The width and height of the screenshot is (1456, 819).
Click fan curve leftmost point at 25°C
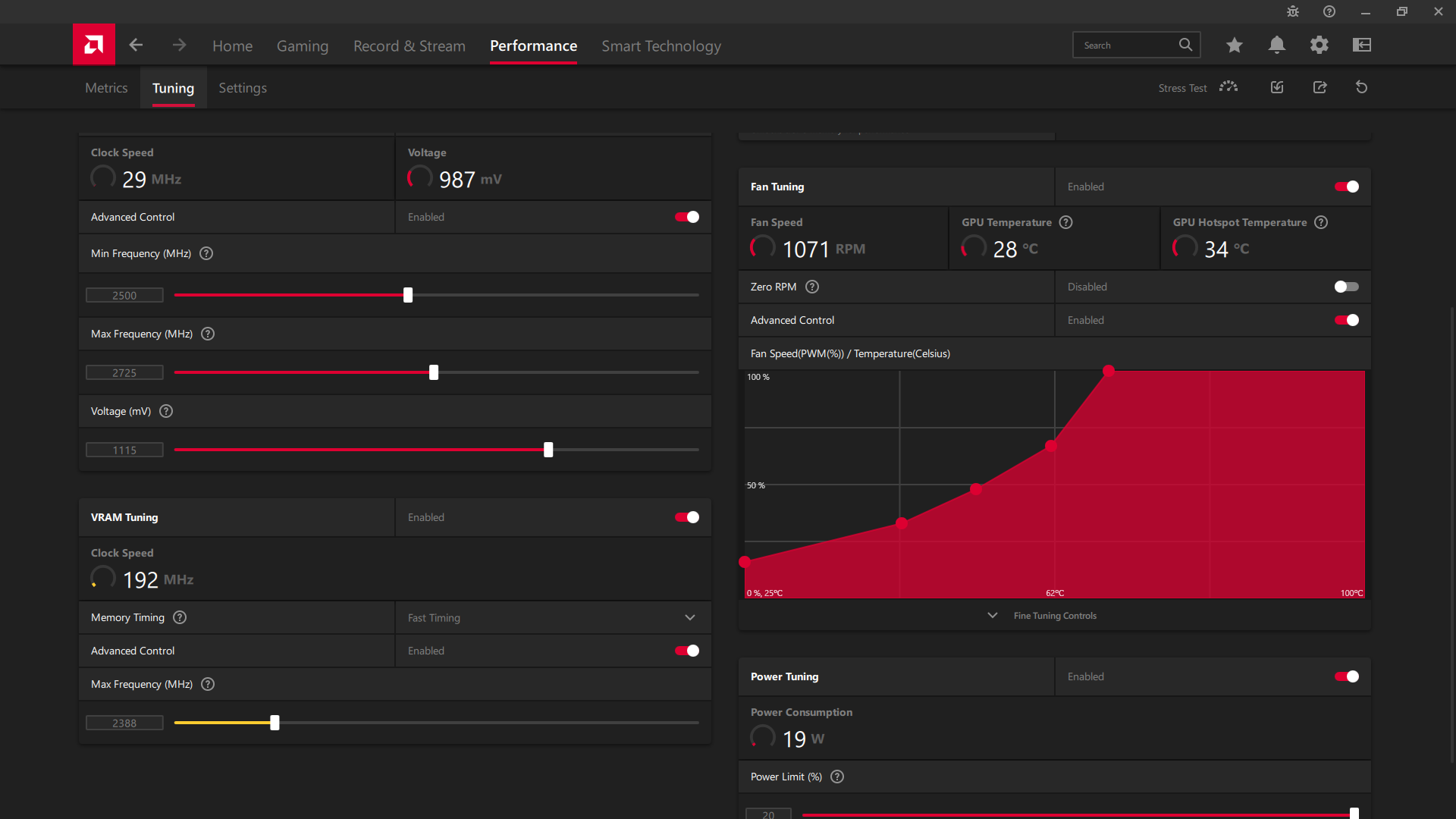(745, 562)
